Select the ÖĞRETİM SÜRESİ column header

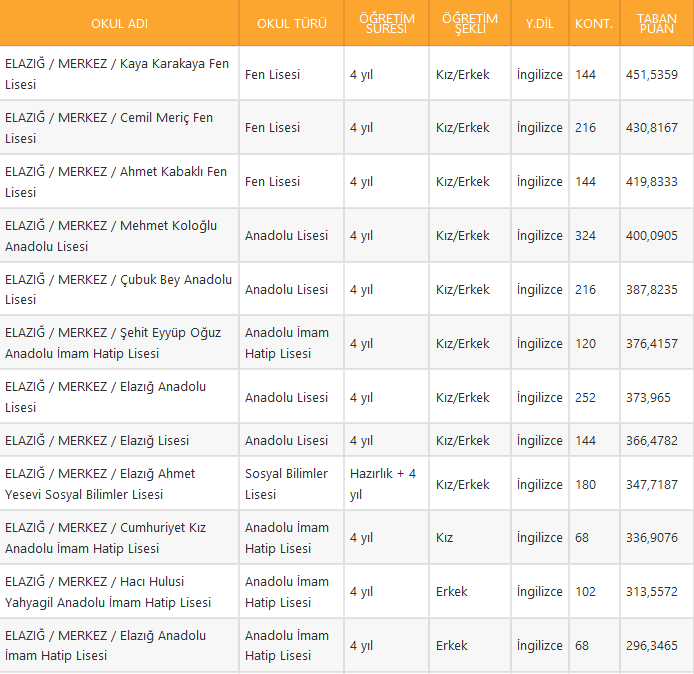(387, 23)
